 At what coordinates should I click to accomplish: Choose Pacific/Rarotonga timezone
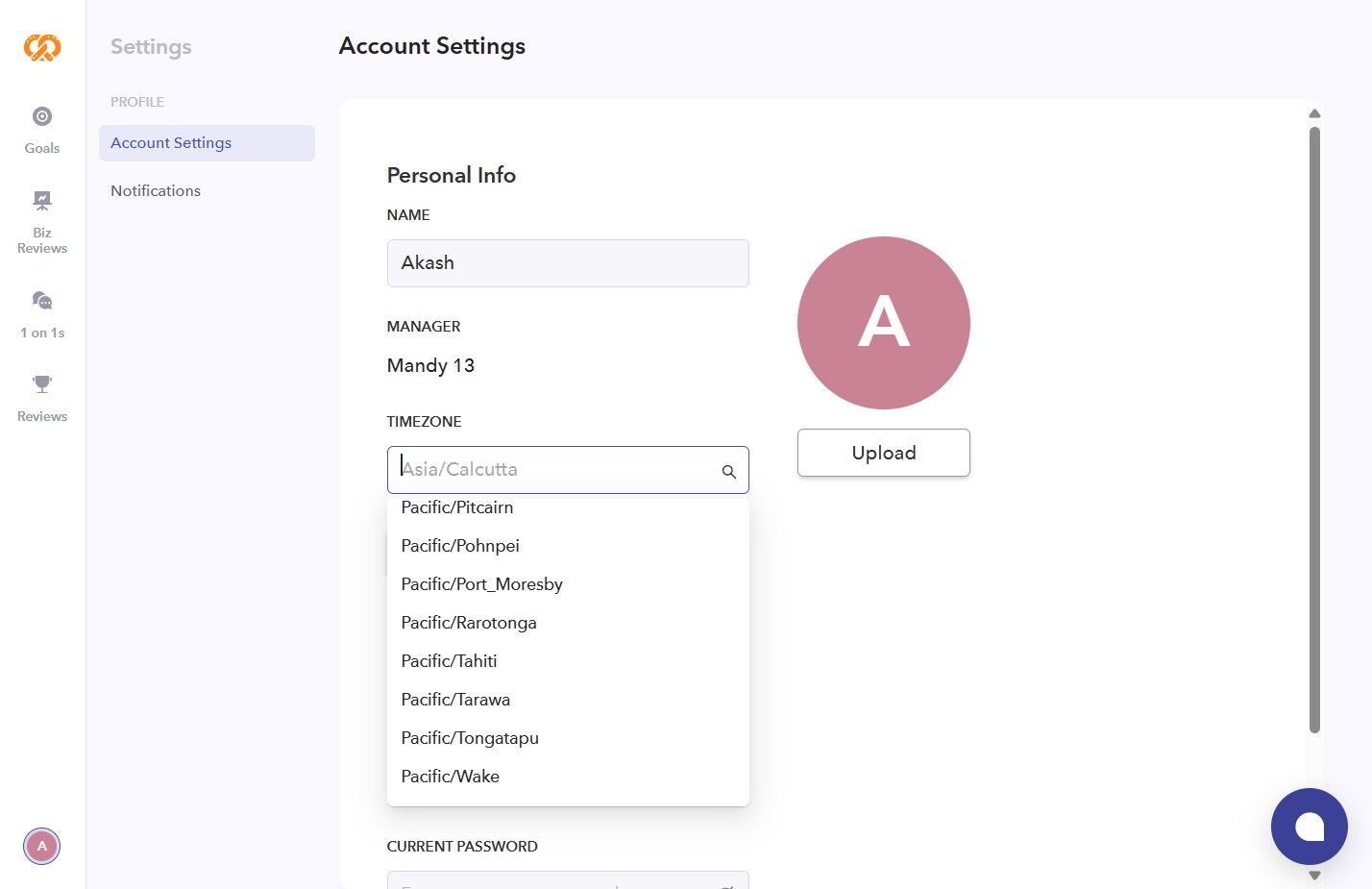pyautogui.click(x=469, y=623)
